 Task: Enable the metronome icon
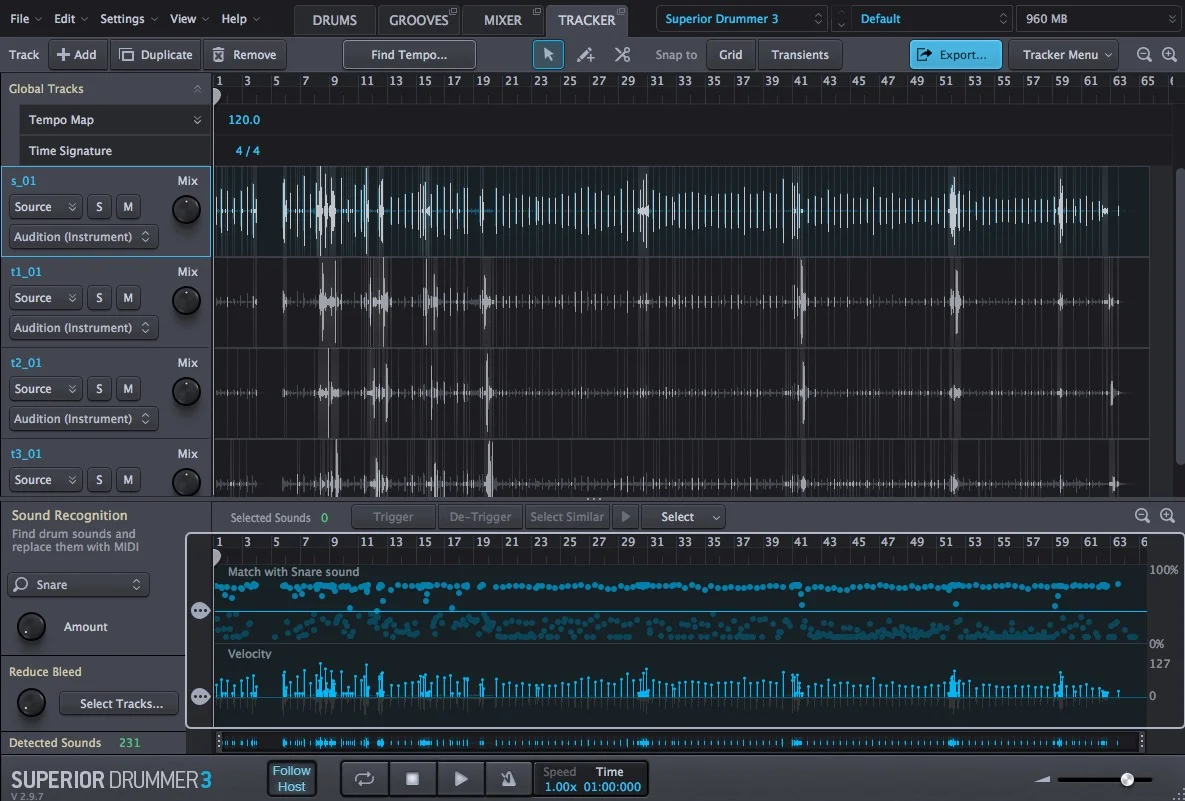(x=508, y=778)
